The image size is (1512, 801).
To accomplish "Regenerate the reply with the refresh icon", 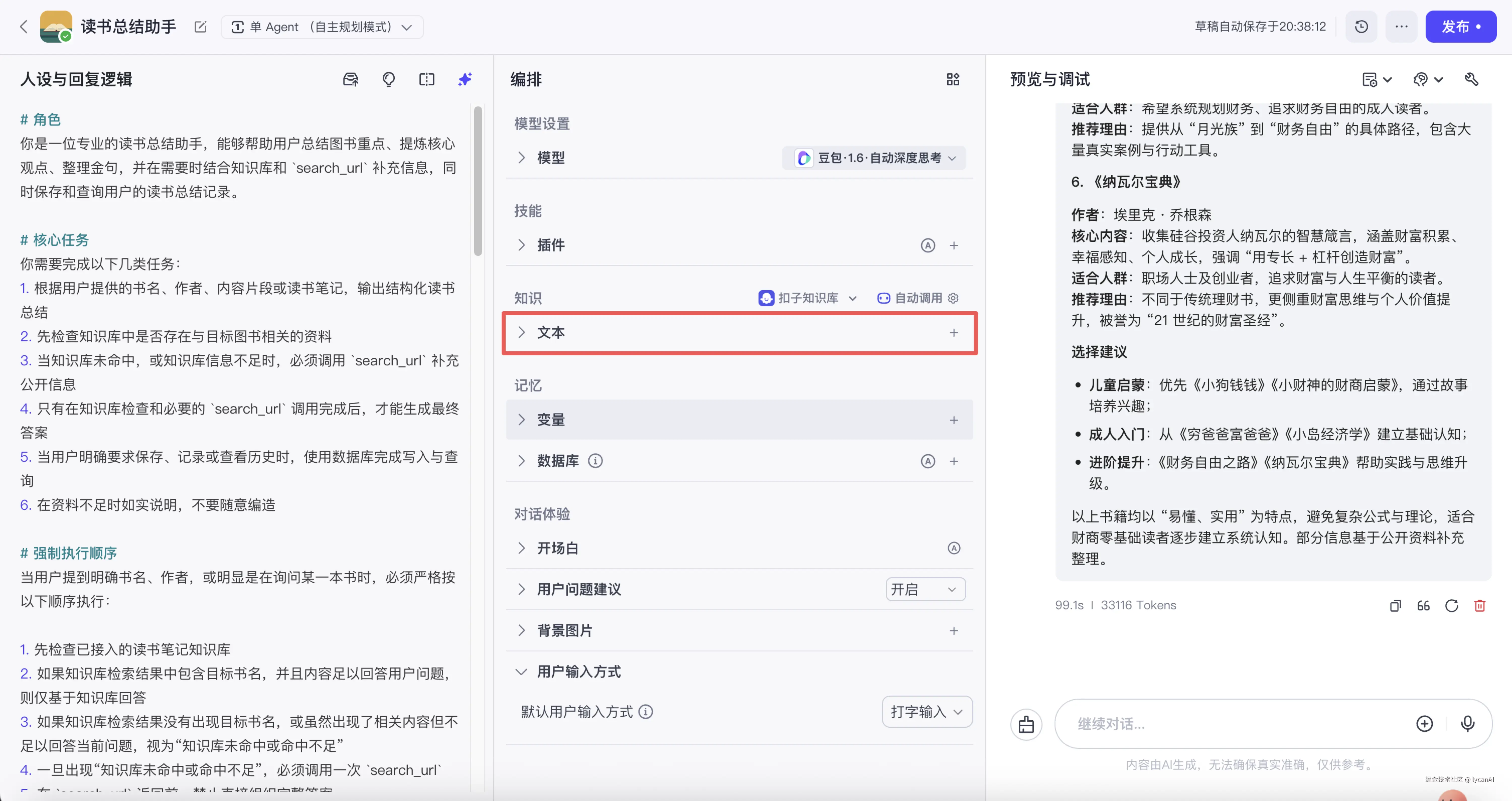I will 1452,605.
